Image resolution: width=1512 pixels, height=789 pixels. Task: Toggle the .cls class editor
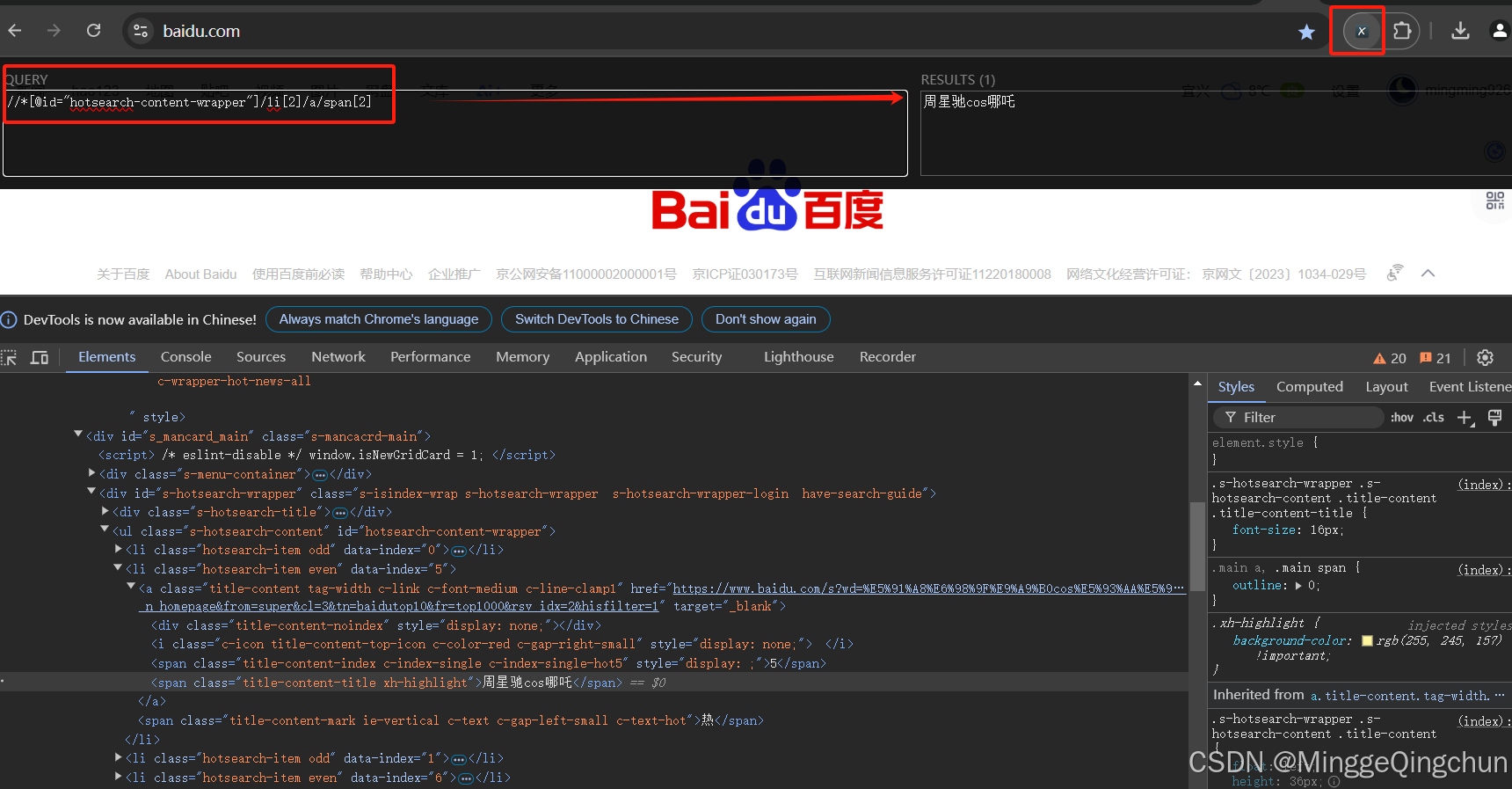[1434, 418]
